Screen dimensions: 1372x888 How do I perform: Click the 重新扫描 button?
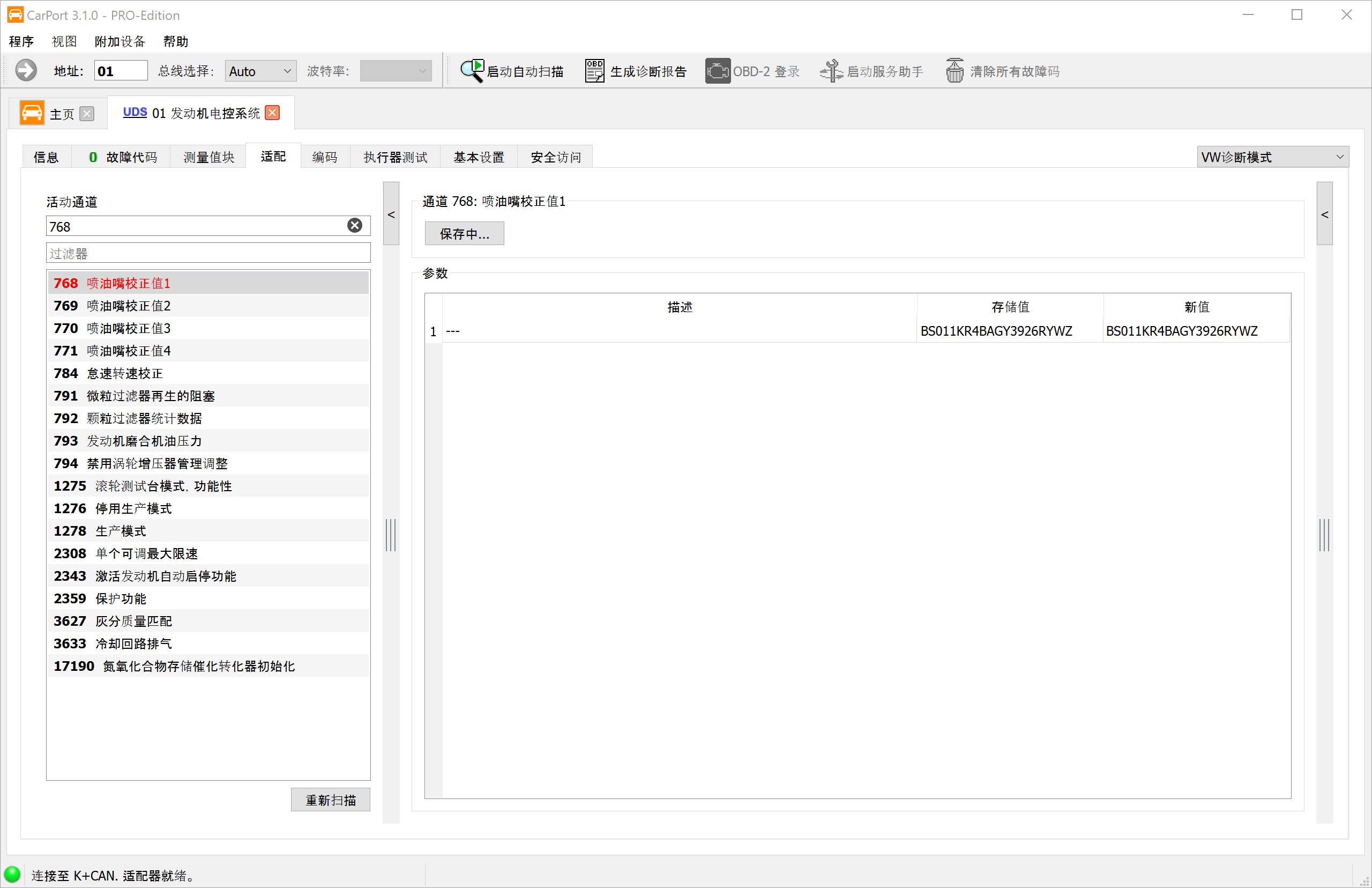click(x=331, y=800)
